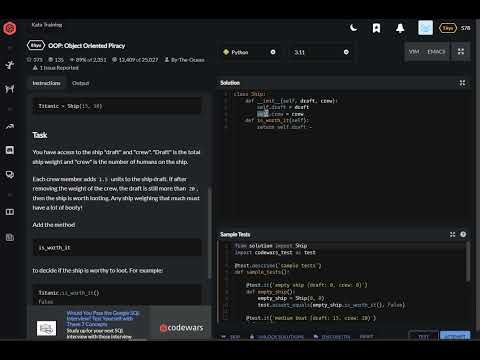
Task: Switch to the Instructions tab
Action: pyautogui.click(x=46, y=83)
